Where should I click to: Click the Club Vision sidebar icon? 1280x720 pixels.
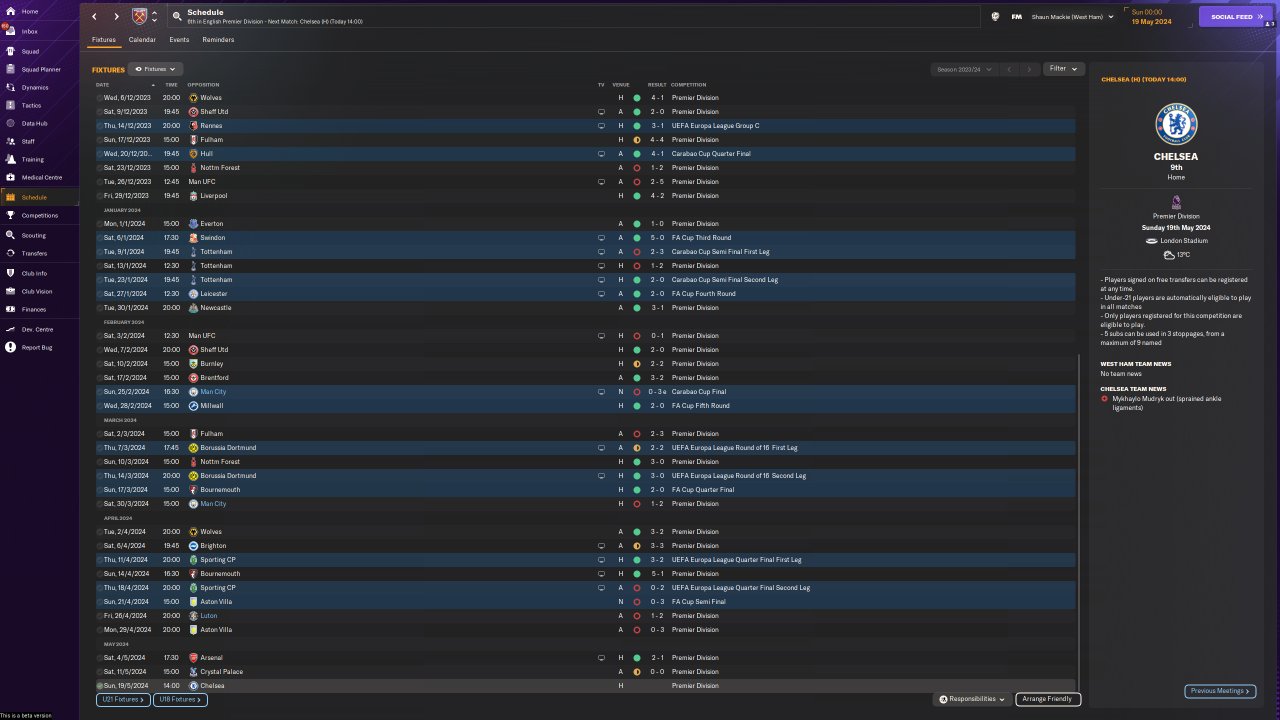pos(10,291)
